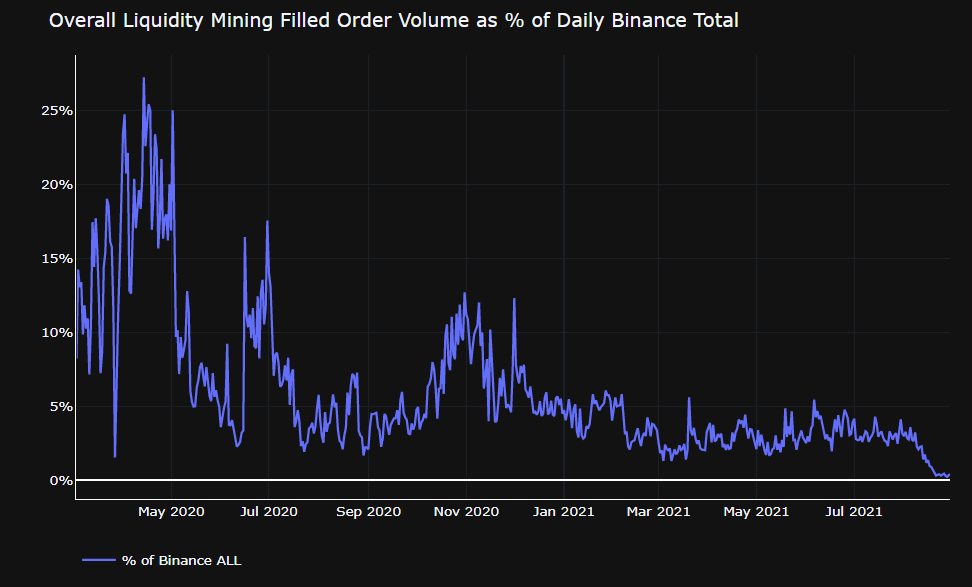Image resolution: width=972 pixels, height=587 pixels.
Task: Click the May 2020 x-axis label
Action: (x=171, y=512)
